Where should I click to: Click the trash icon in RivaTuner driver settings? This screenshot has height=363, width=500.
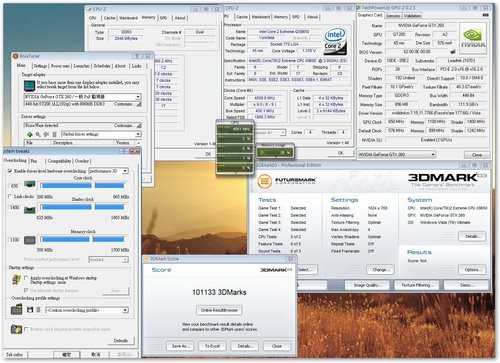[54, 134]
